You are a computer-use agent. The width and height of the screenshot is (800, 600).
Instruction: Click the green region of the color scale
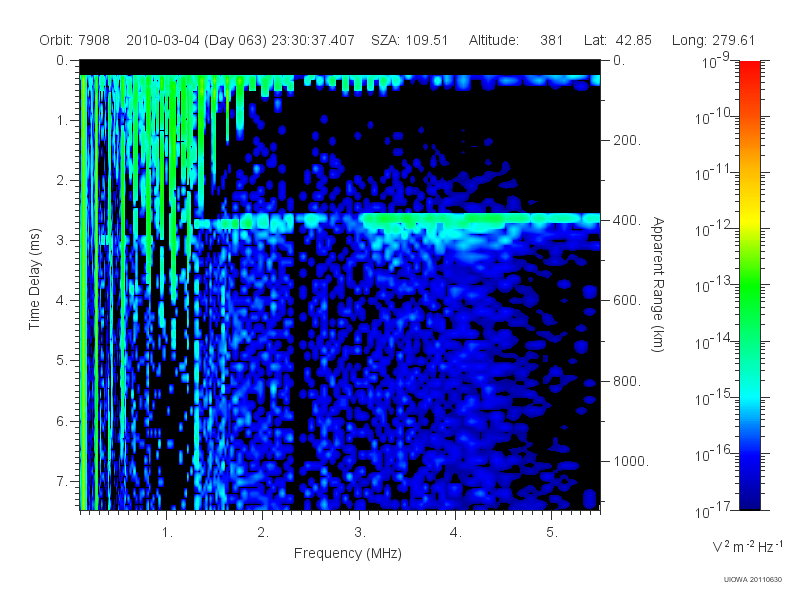749,301
